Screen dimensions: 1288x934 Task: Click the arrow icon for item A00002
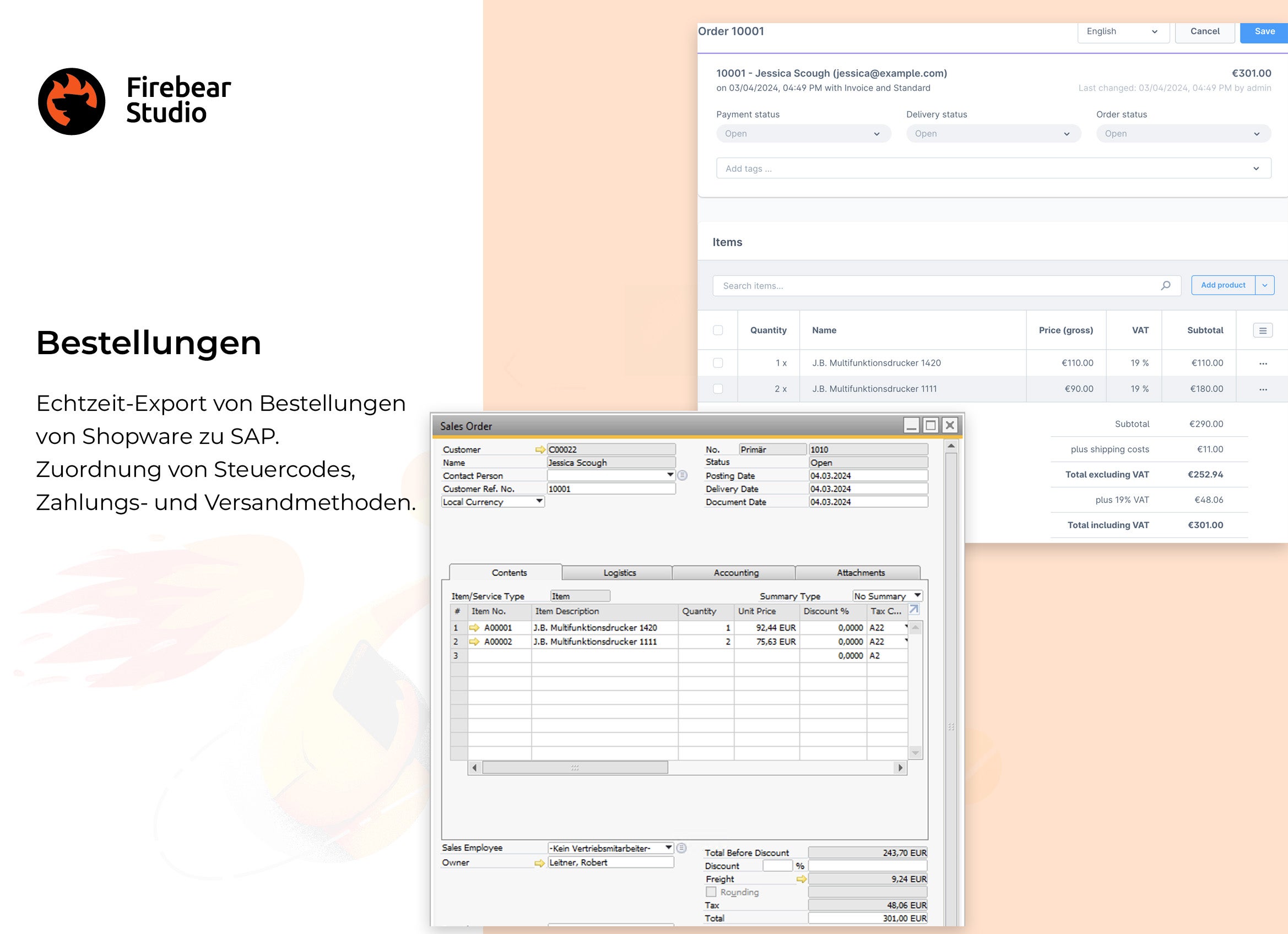474,642
